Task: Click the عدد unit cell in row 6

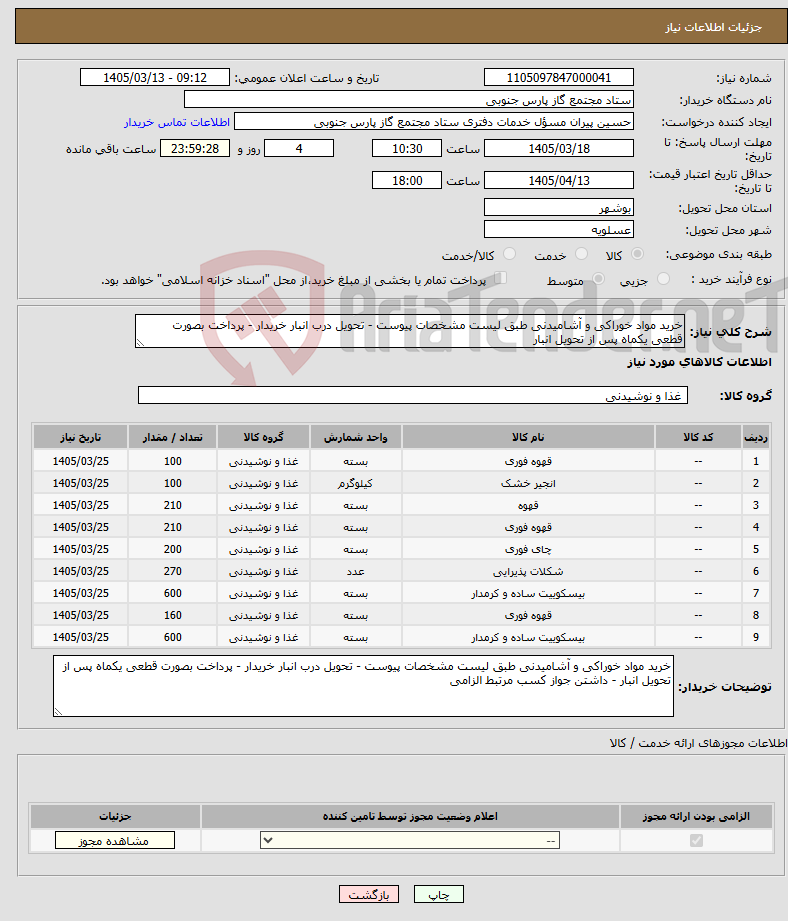Action: pyautogui.click(x=355, y=572)
